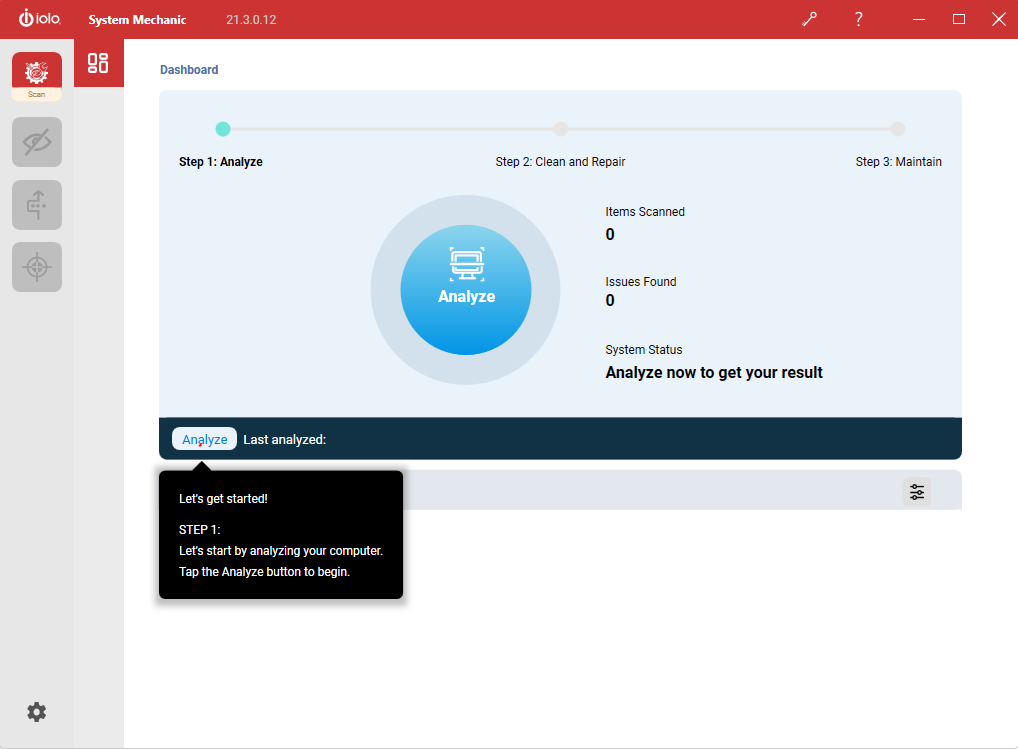This screenshot has height=749, width=1018.
Task: Minimize the System Mechanic window
Action: point(919,19)
